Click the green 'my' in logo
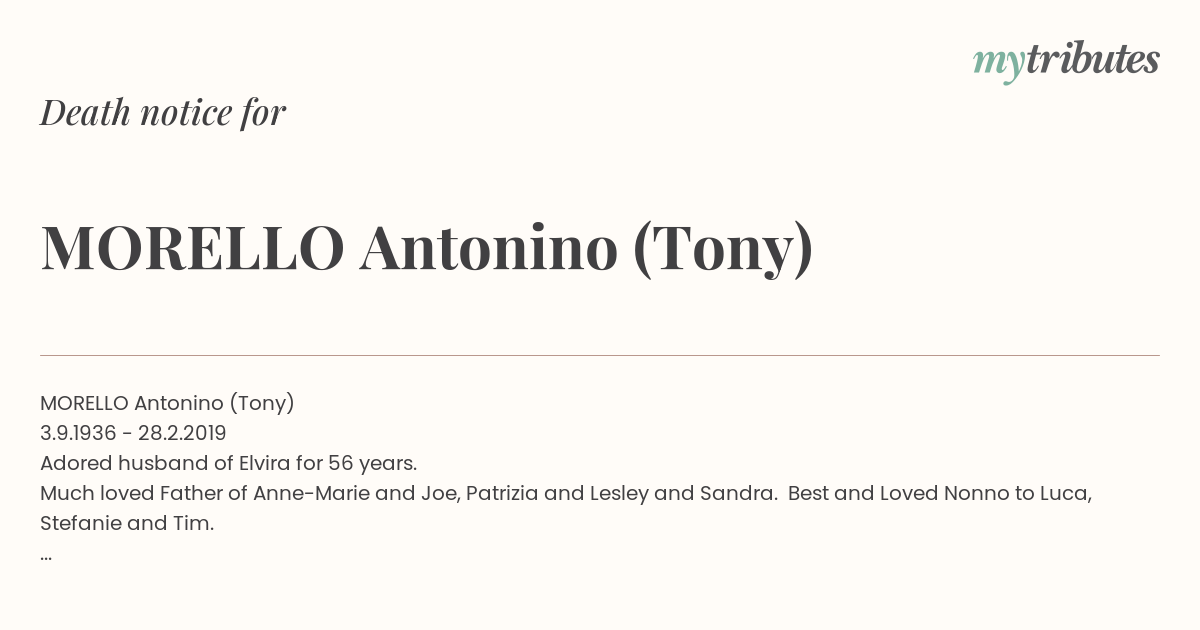 [999, 66]
